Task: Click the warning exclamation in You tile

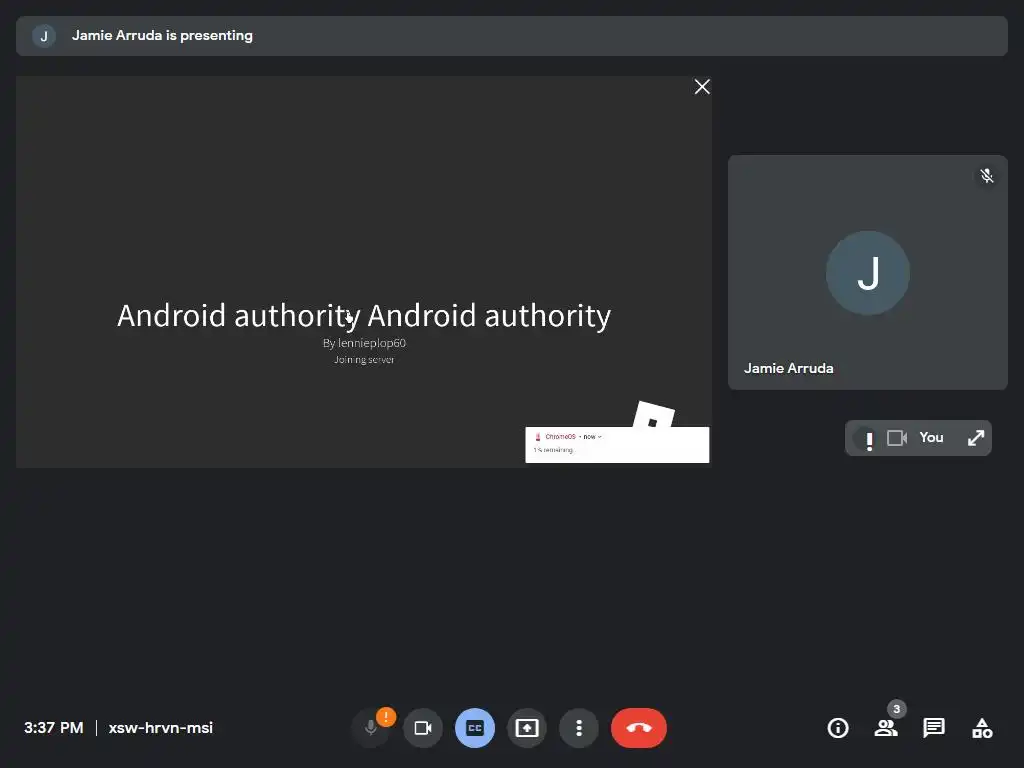Action: [869, 441]
